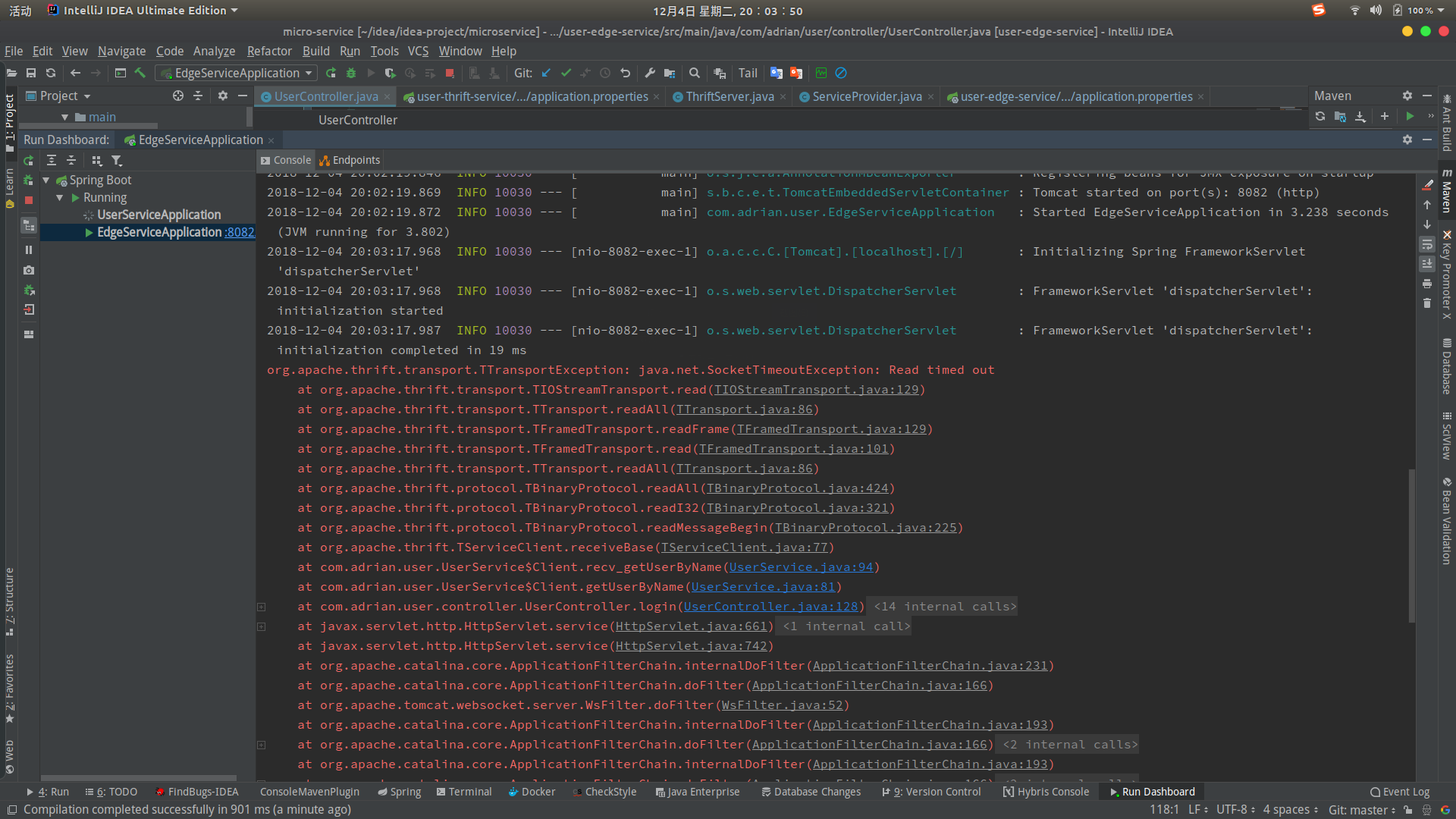Viewport: 1456px width, 819px height.
Task: Click the Git revert icon
Action: click(x=625, y=73)
